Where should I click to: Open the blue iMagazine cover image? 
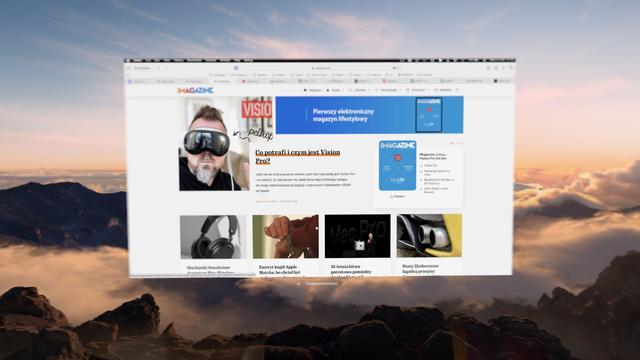point(397,165)
